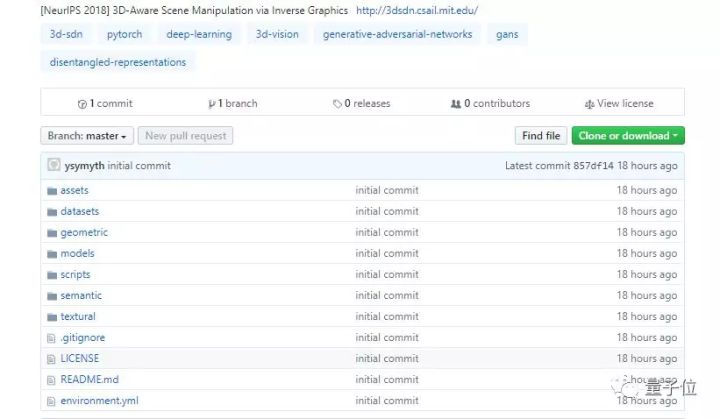Click the commit history icon

tap(82, 104)
